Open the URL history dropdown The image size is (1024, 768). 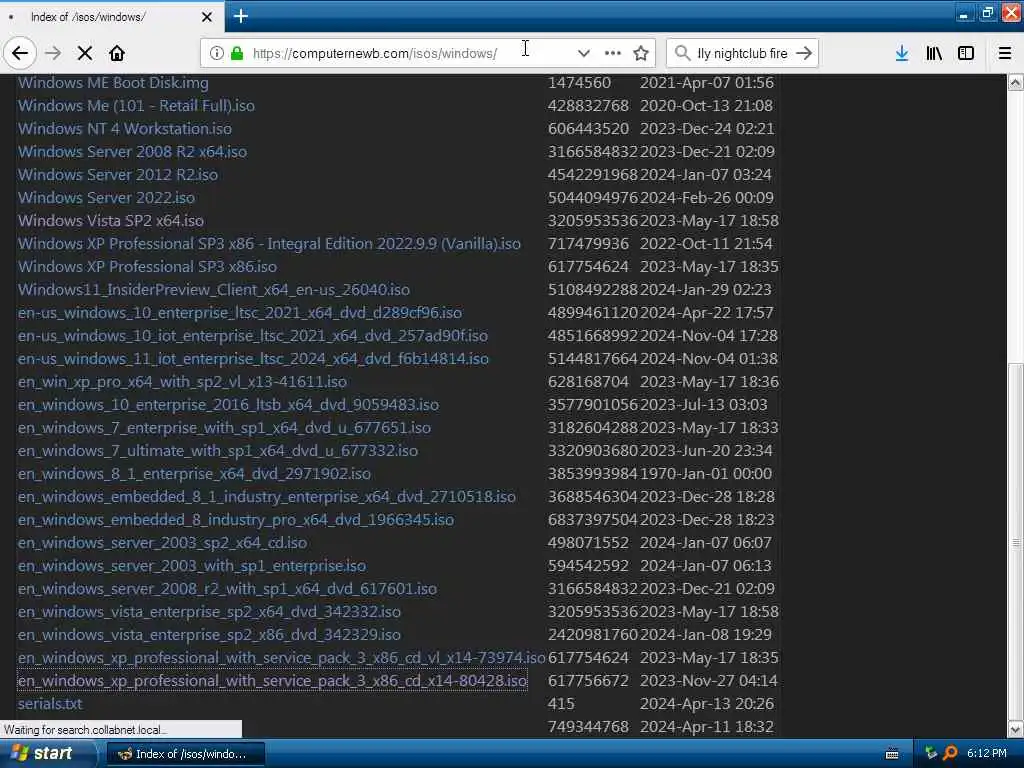point(583,53)
